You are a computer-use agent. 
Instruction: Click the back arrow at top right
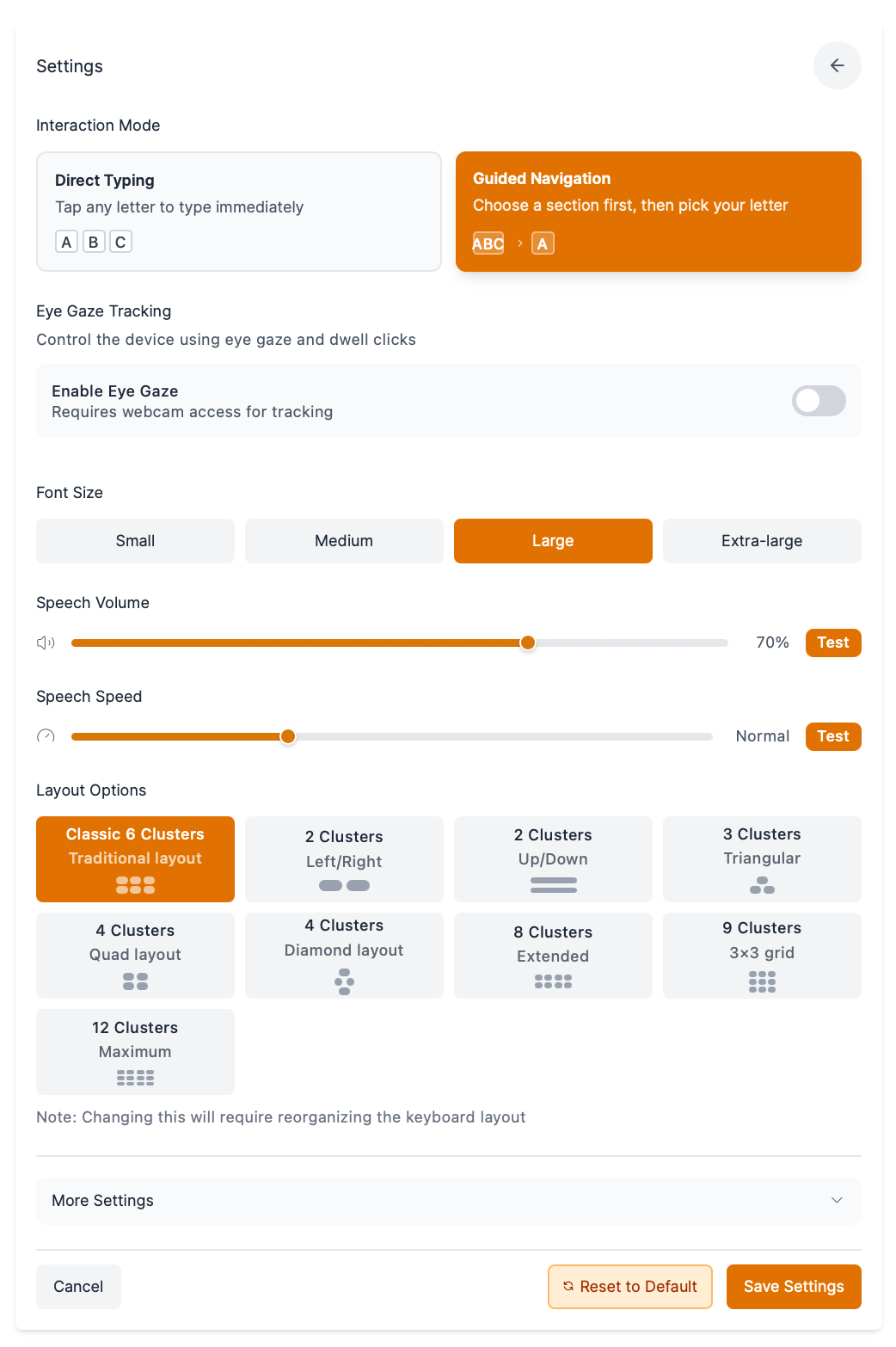click(x=837, y=65)
